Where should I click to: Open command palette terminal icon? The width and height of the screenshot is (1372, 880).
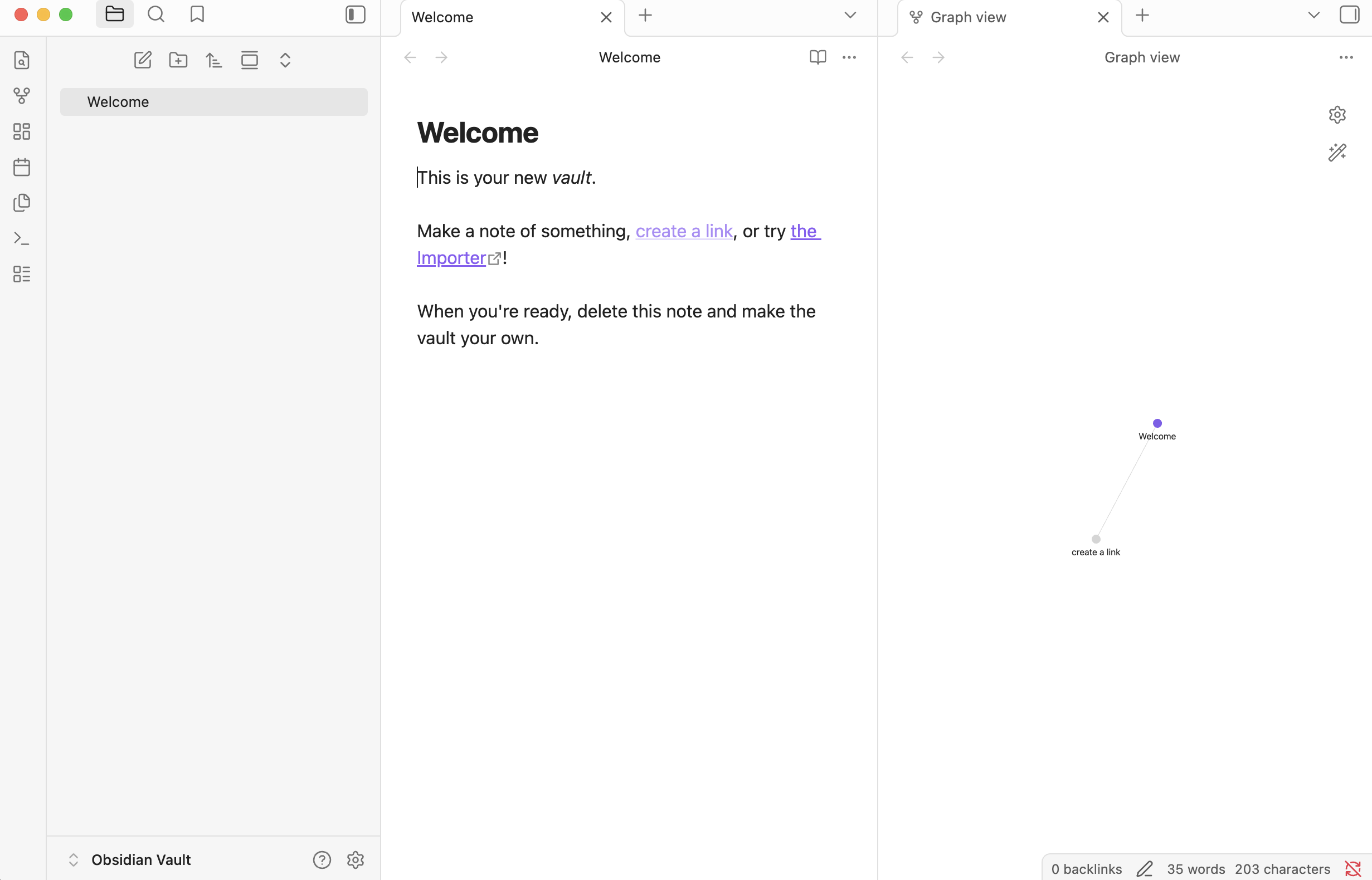[x=22, y=238]
